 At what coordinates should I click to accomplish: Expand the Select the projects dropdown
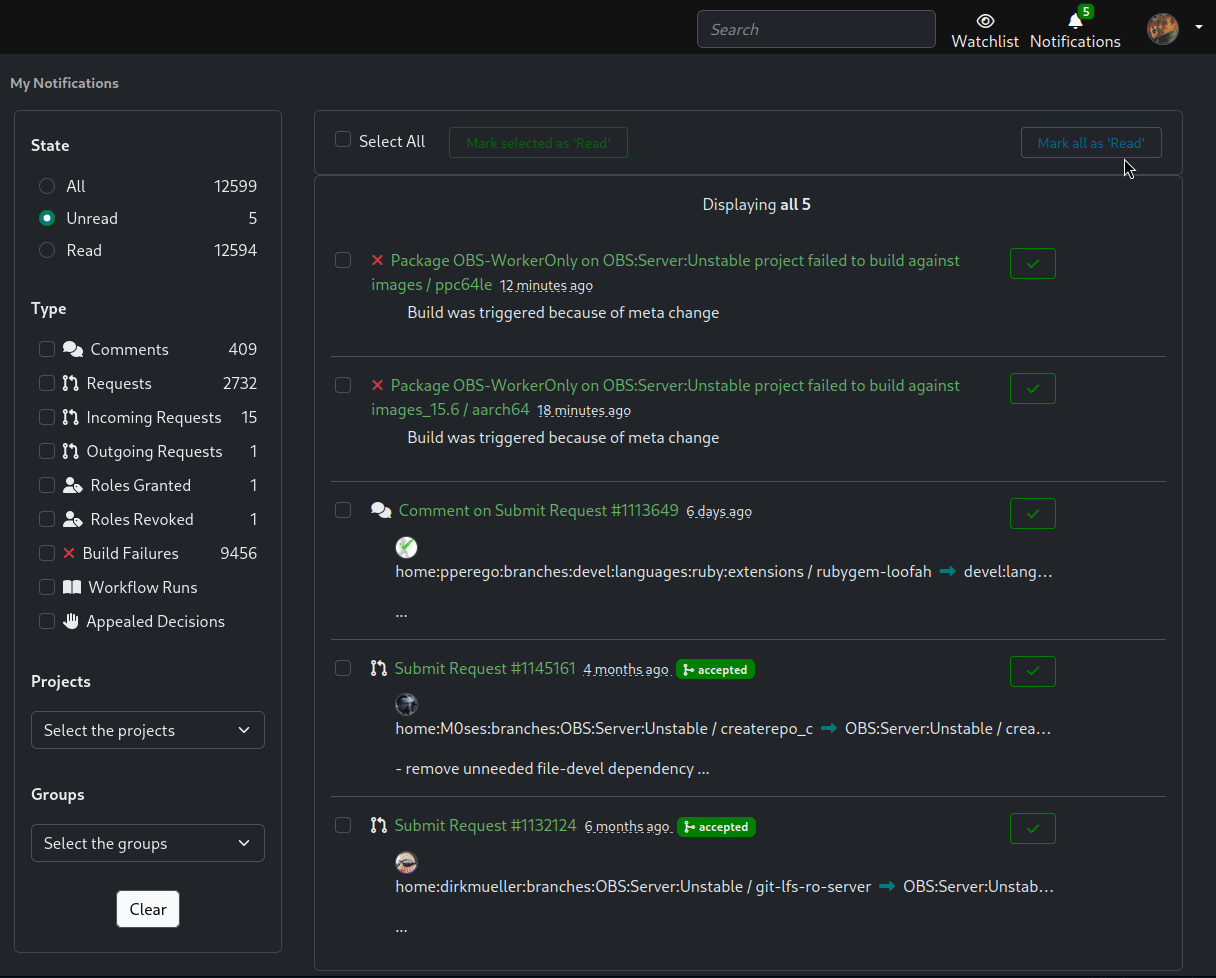coord(148,730)
